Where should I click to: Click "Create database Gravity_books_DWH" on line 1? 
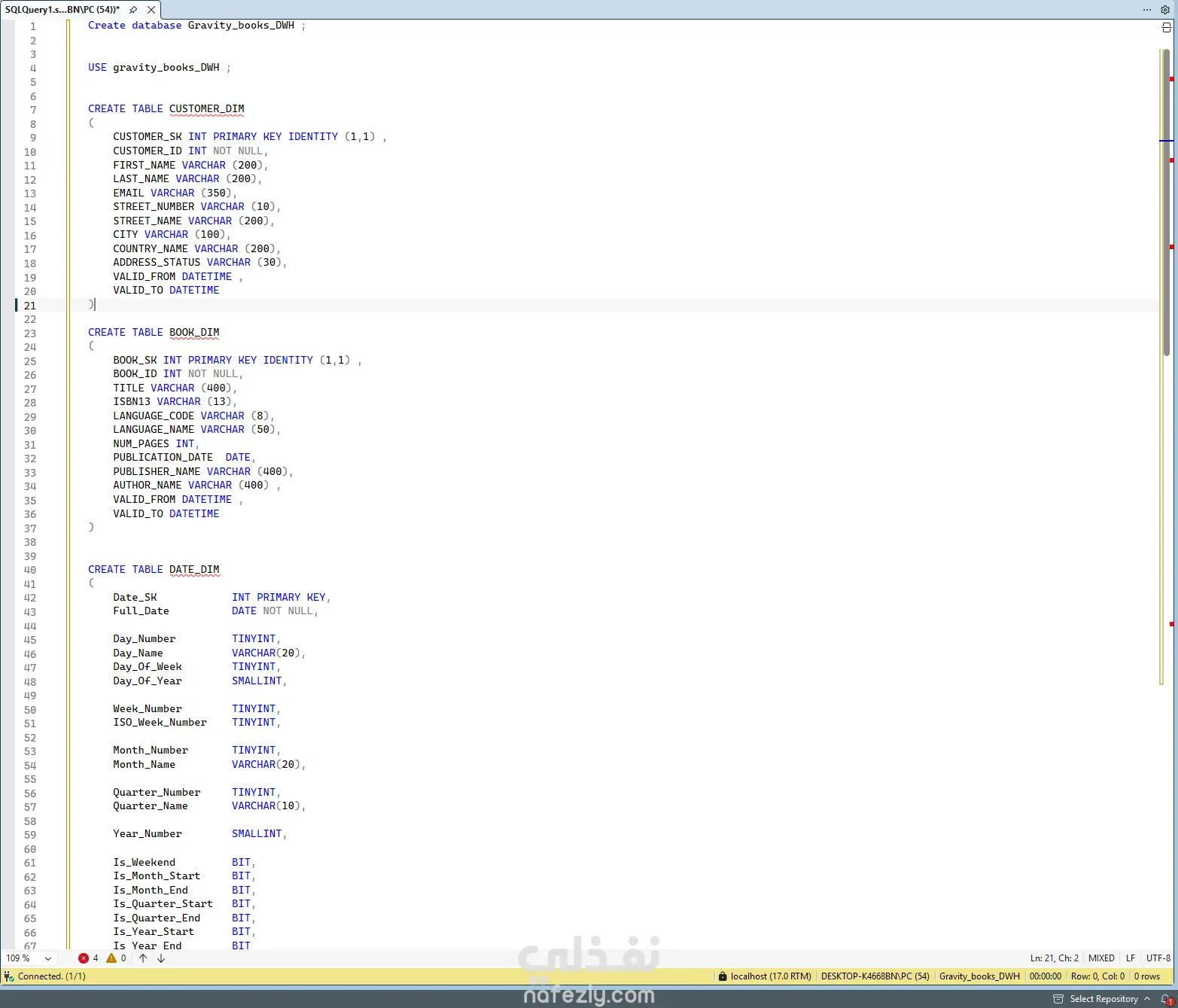(x=191, y=26)
